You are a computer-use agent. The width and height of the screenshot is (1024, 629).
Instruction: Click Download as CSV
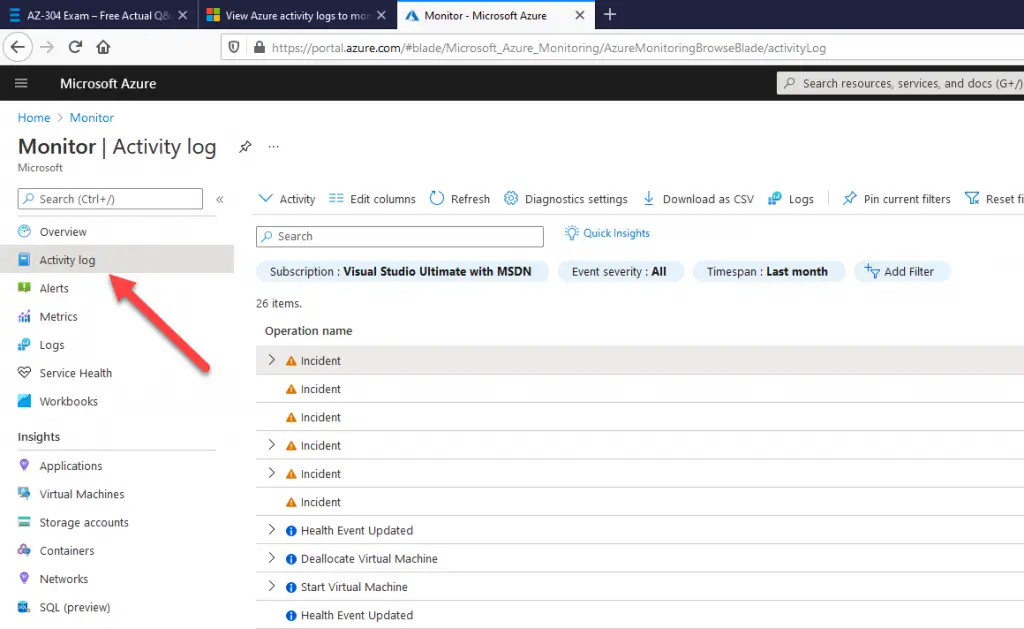tap(698, 199)
